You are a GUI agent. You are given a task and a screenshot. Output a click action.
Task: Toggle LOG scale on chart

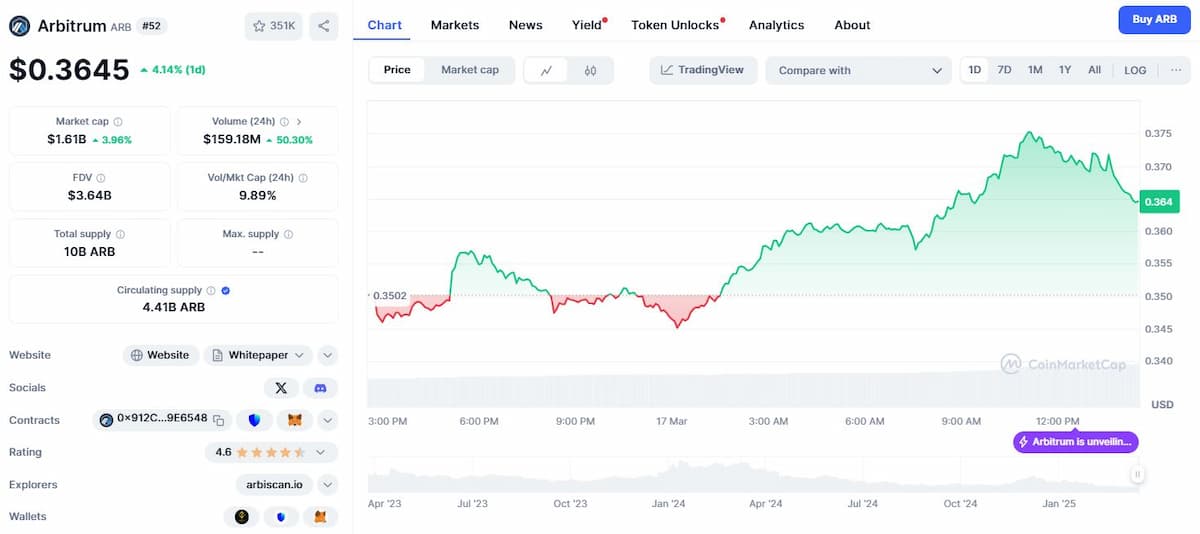(1135, 70)
